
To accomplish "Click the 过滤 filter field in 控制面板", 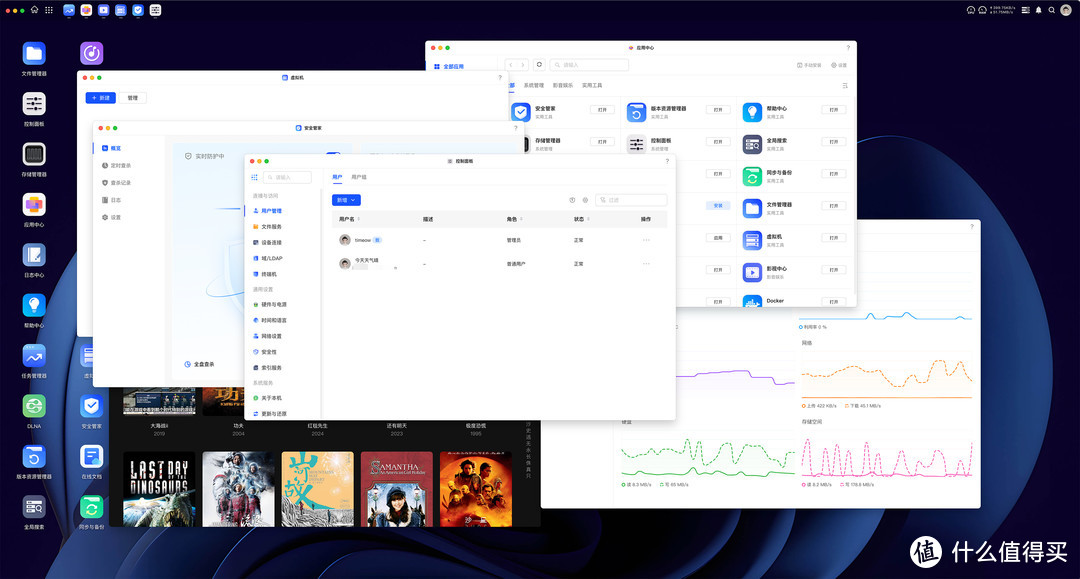I will [x=634, y=200].
